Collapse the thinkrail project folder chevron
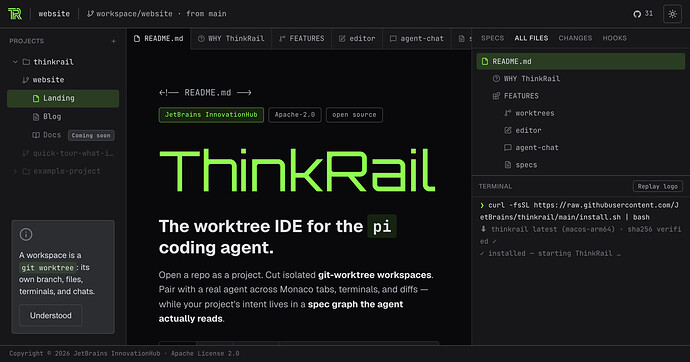Screen dimensions: 690x362 click(x=15, y=62)
